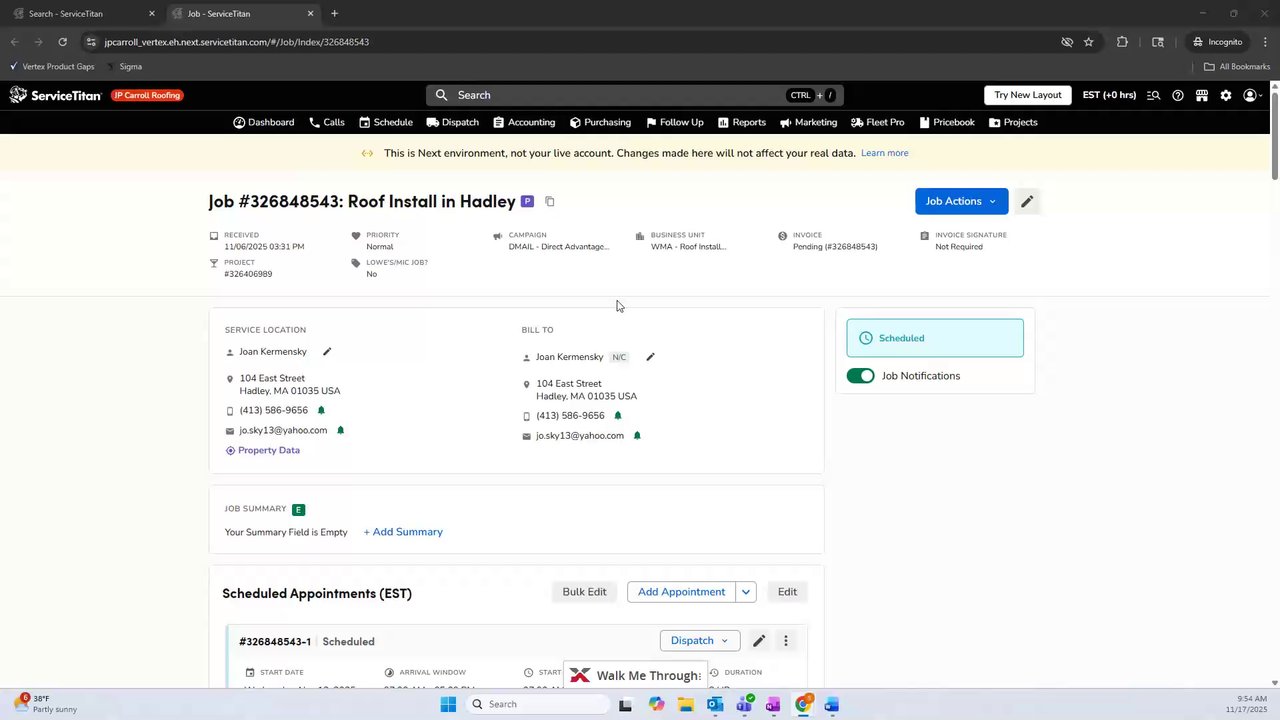The height and width of the screenshot is (720, 1280).
Task: Click the Try New Layout button
Action: pyautogui.click(x=1028, y=95)
